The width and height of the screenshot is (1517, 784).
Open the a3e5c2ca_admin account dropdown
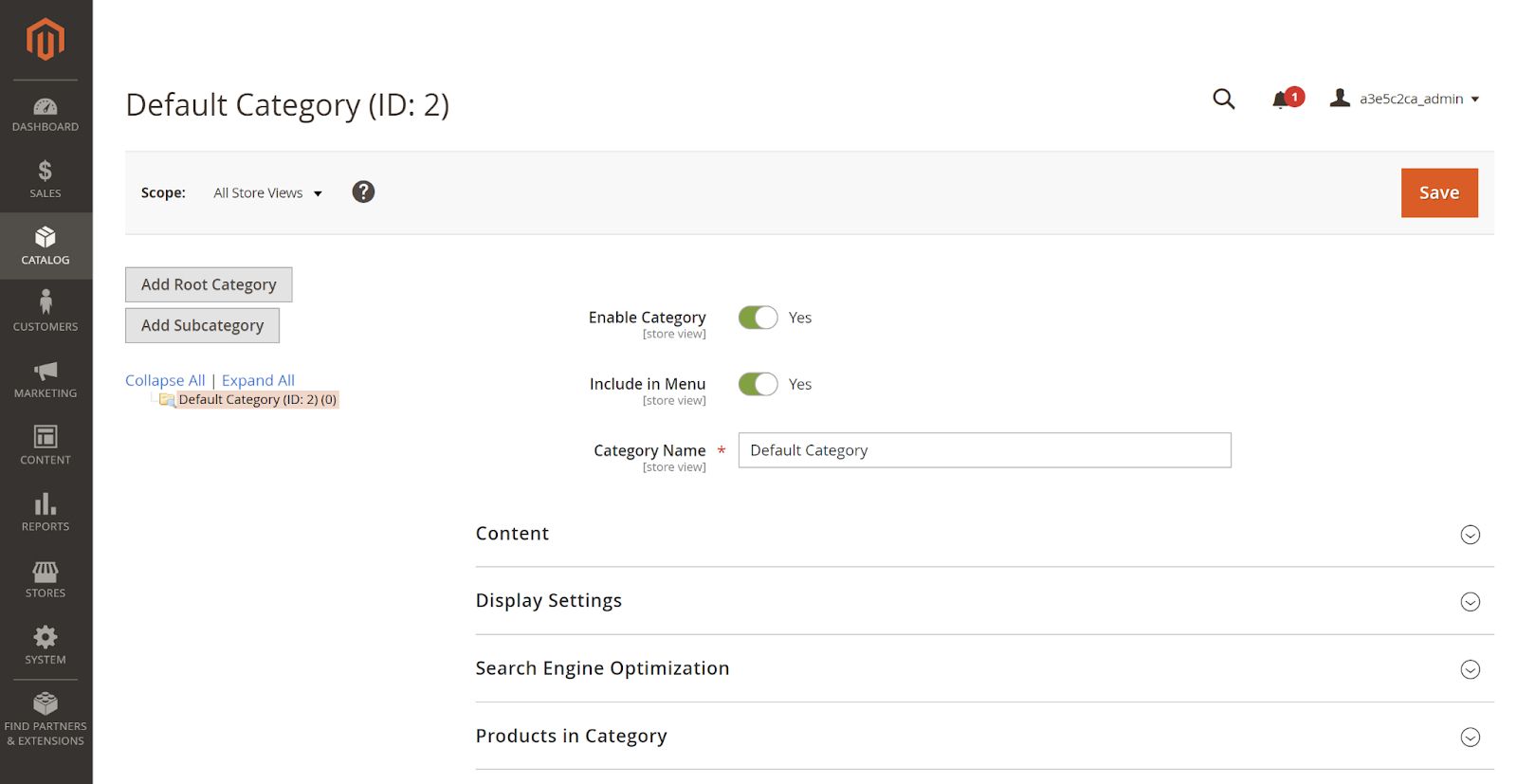[1410, 99]
